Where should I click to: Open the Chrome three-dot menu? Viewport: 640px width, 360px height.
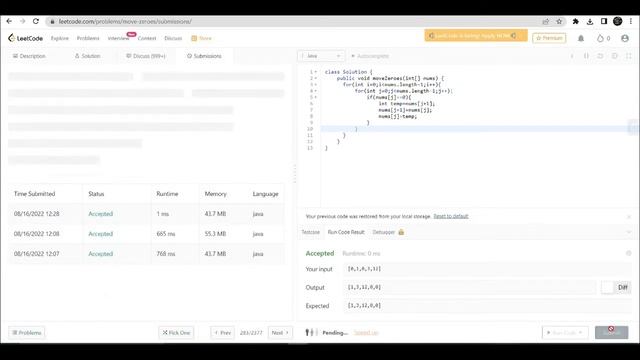(x=631, y=21)
